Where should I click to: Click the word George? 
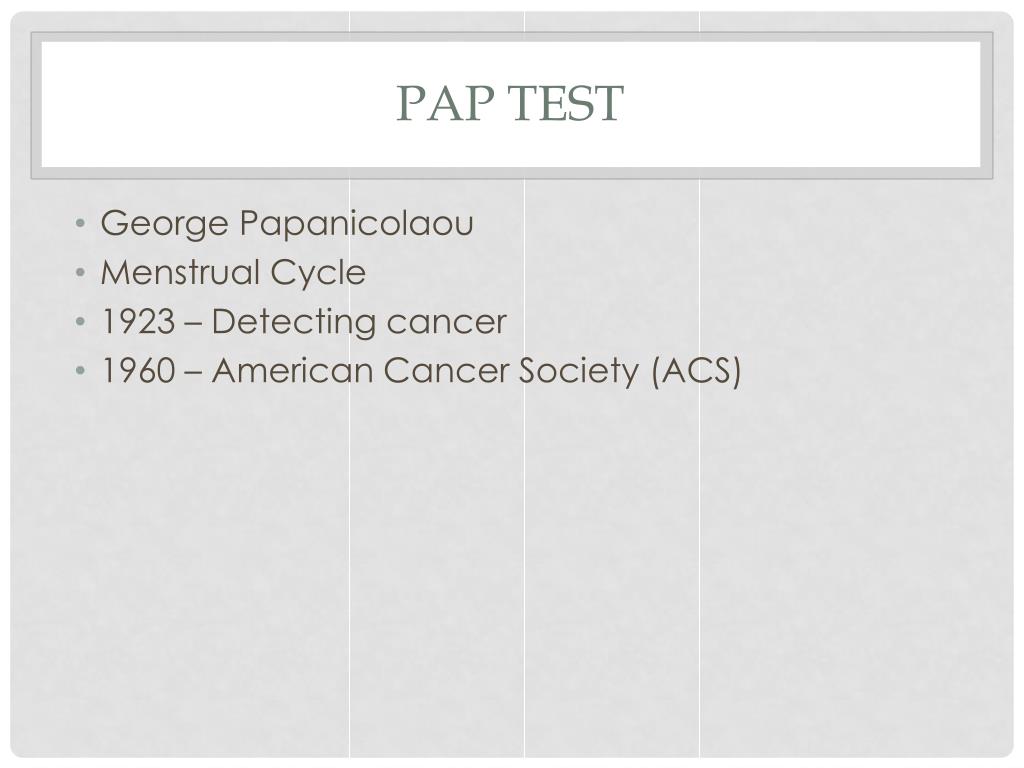click(x=165, y=225)
